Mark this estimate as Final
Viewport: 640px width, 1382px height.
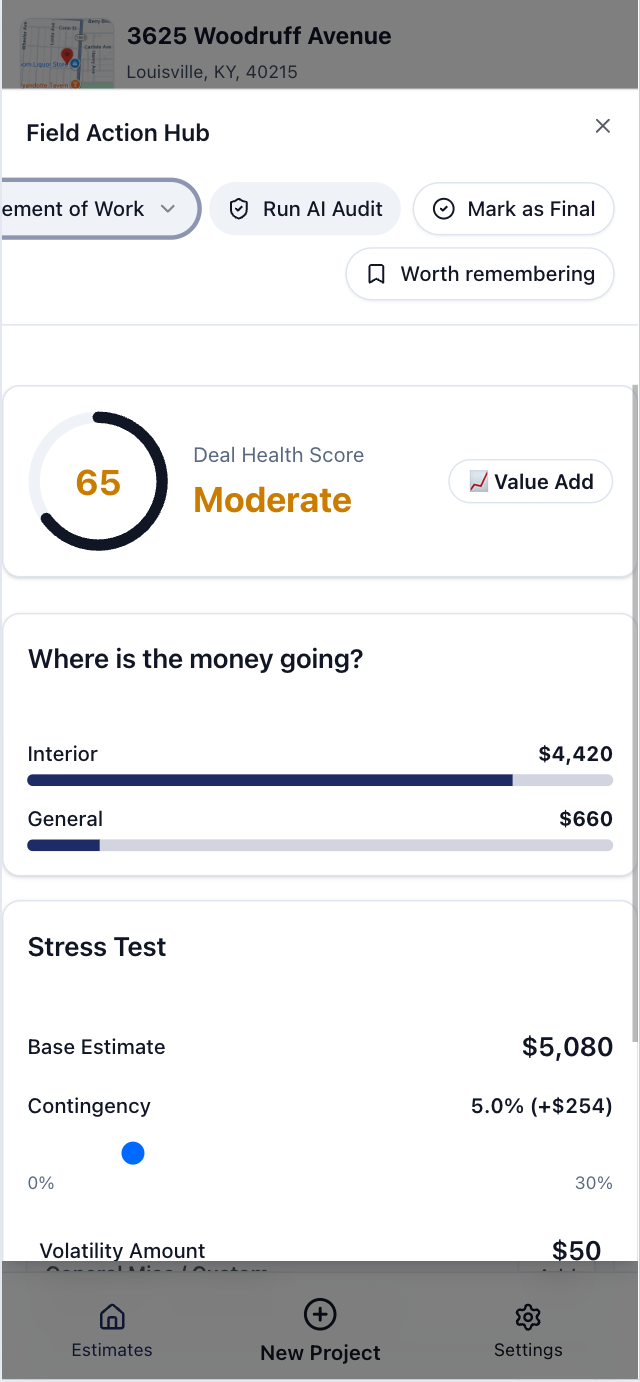[x=513, y=209]
